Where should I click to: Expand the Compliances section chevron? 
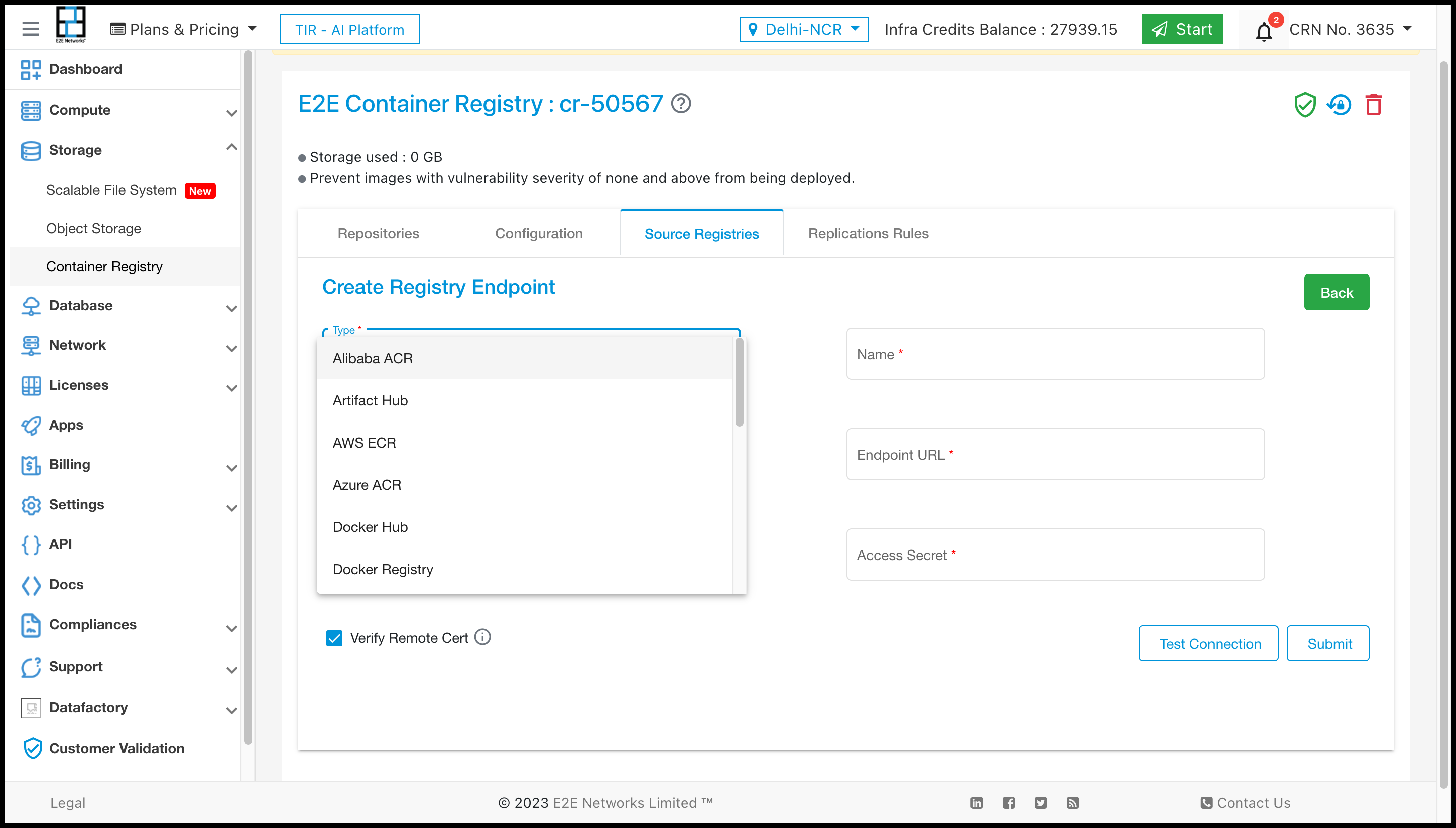pyautogui.click(x=231, y=628)
